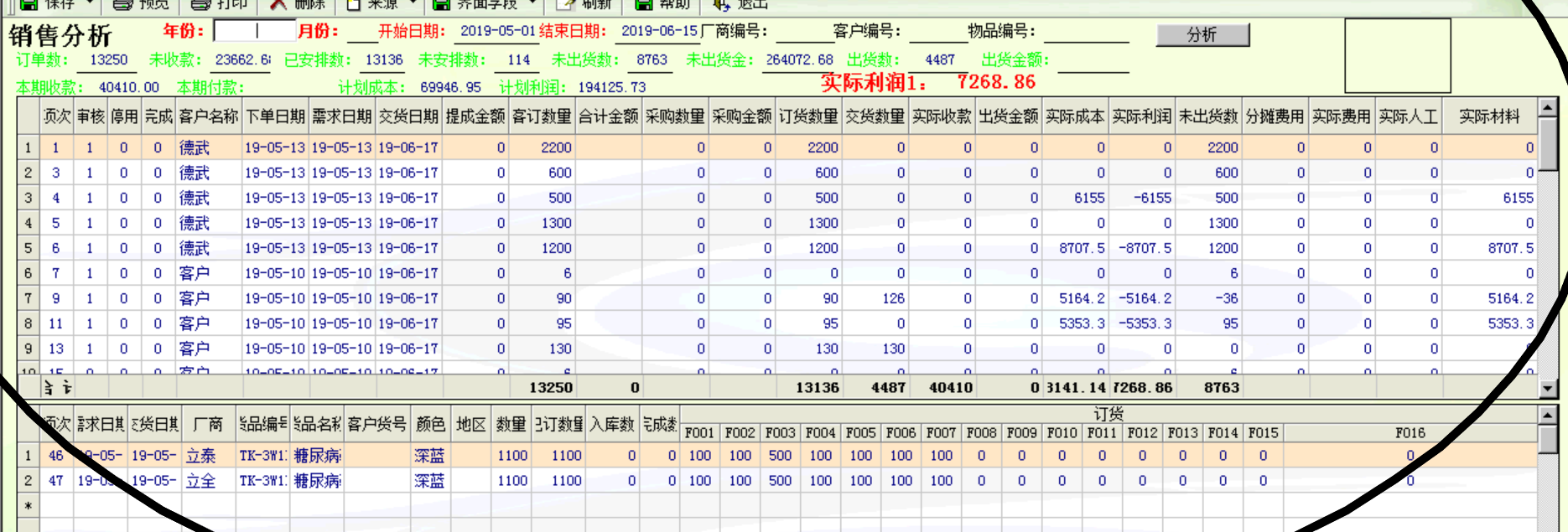
Task: Click the 来源 (source) toolbar icon
Action: point(354,4)
